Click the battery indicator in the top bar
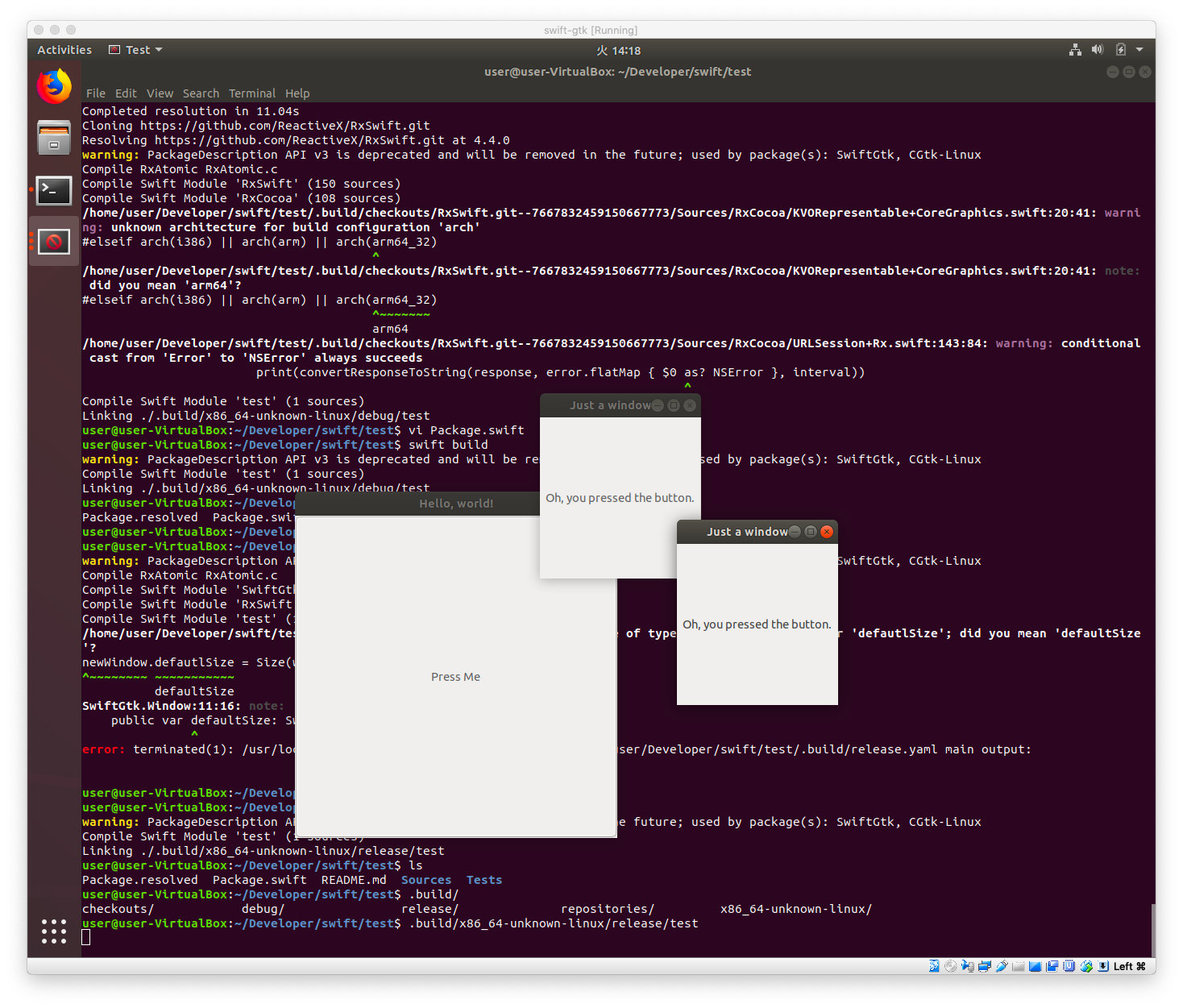 1119,49
